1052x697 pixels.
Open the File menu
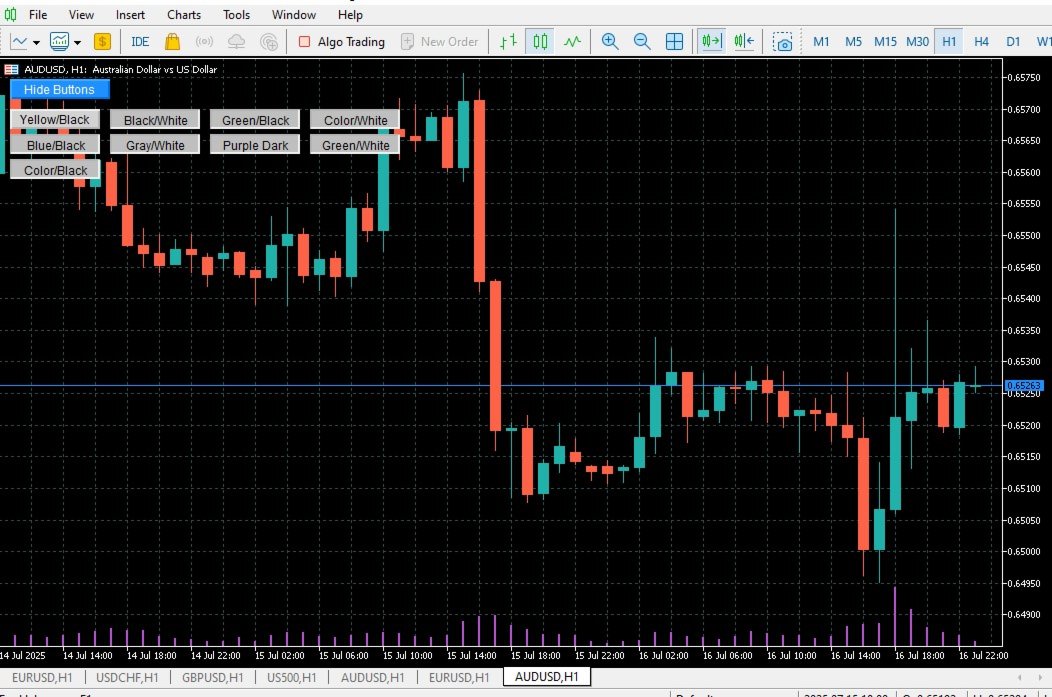(x=38, y=14)
